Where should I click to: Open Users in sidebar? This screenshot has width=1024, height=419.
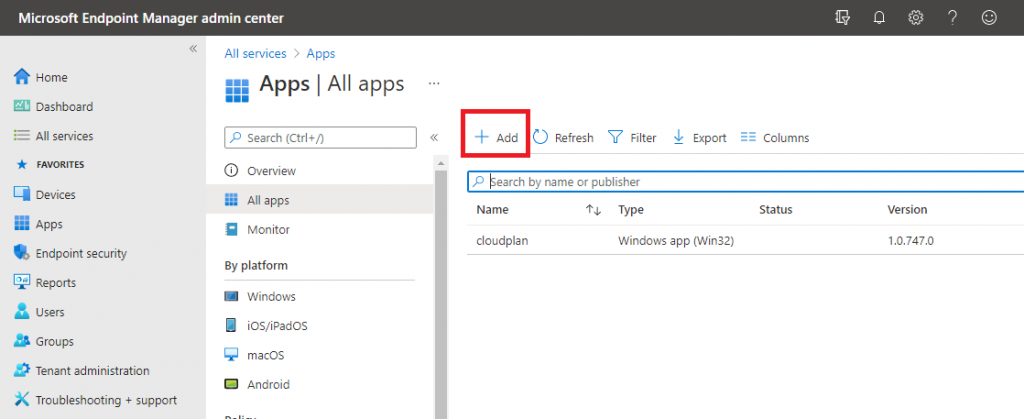coord(50,312)
